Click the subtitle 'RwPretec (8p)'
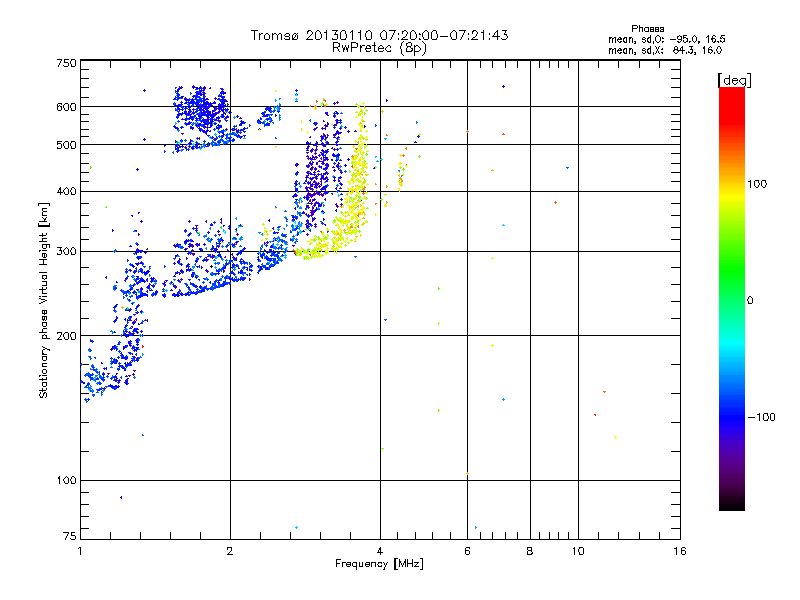This screenshot has height=600, width=800. click(x=379, y=48)
